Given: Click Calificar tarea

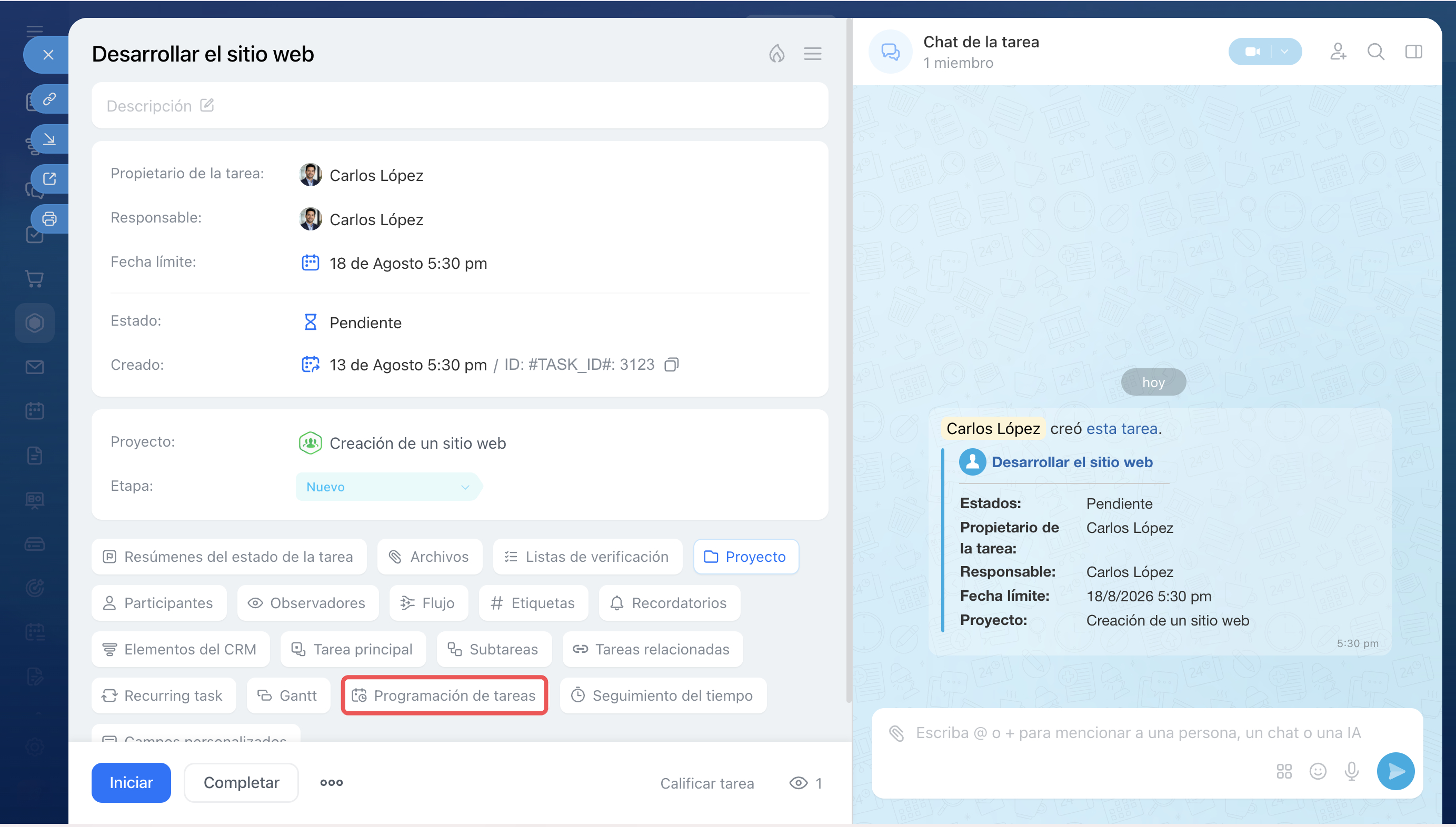Looking at the screenshot, I should point(707,783).
